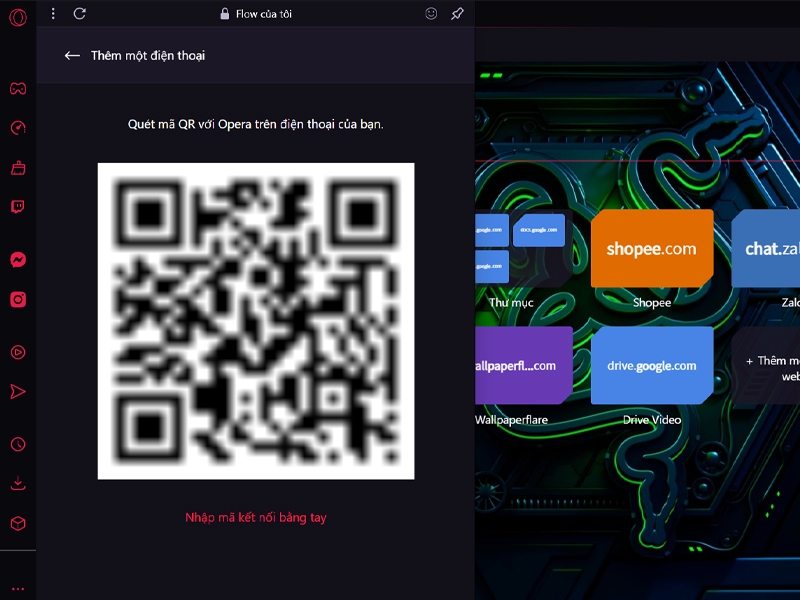Viewport: 800px width, 600px height.
Task: Open GX Corner gamepad icon in sidebar
Action: pos(18,89)
